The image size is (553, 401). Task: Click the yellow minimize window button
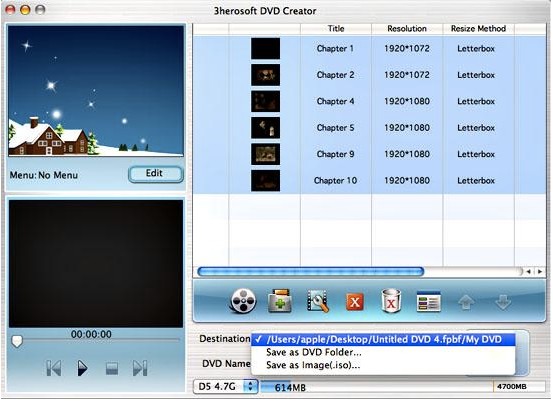25,10
